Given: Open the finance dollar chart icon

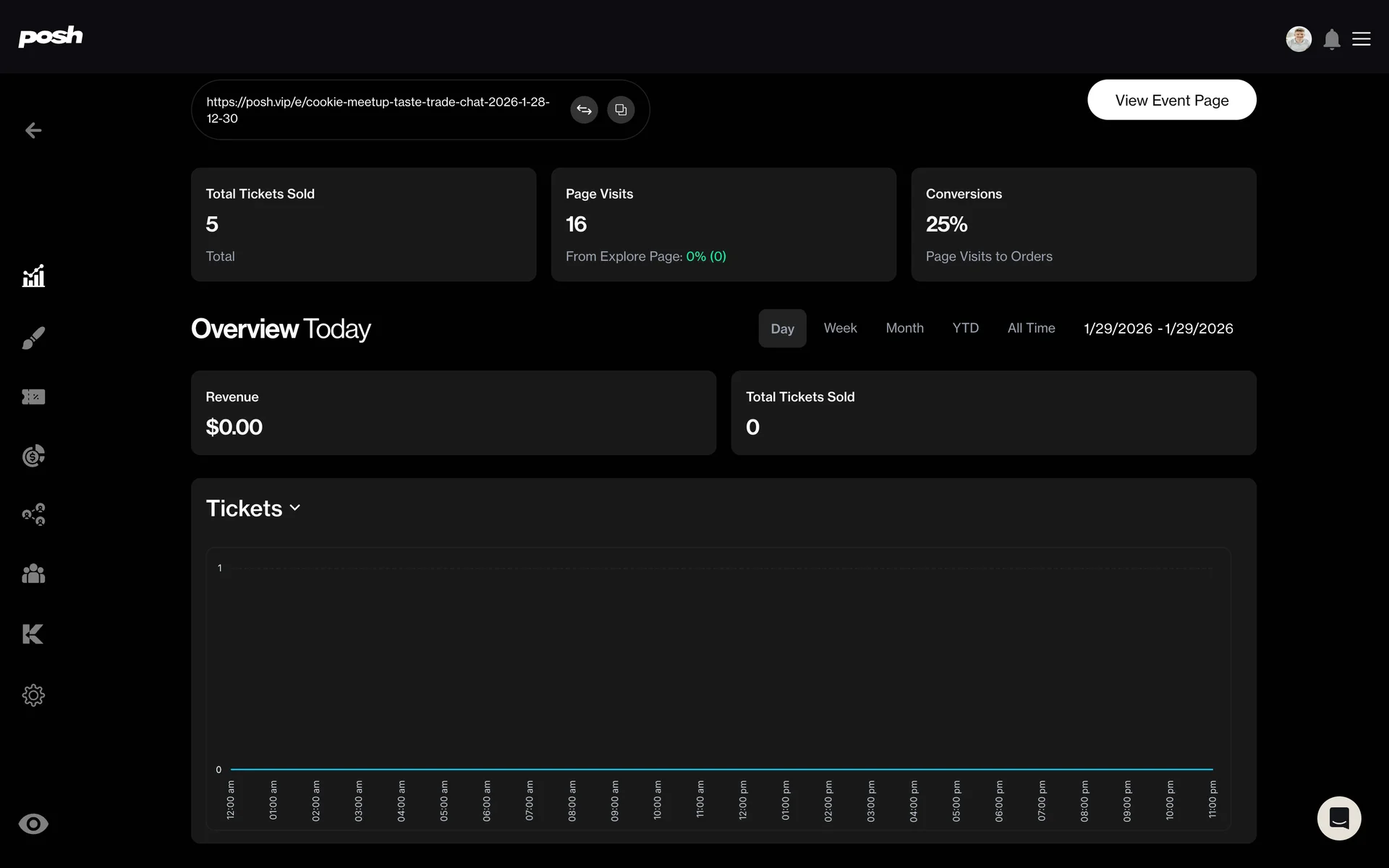Looking at the screenshot, I should pyautogui.click(x=33, y=456).
